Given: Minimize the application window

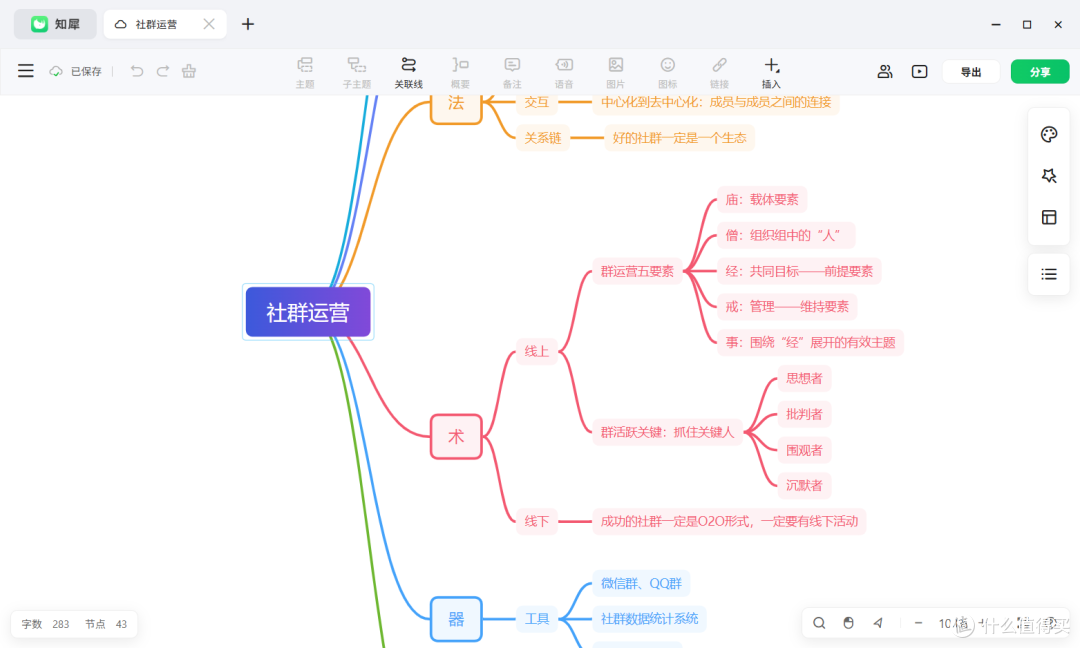Looking at the screenshot, I should point(996,24).
